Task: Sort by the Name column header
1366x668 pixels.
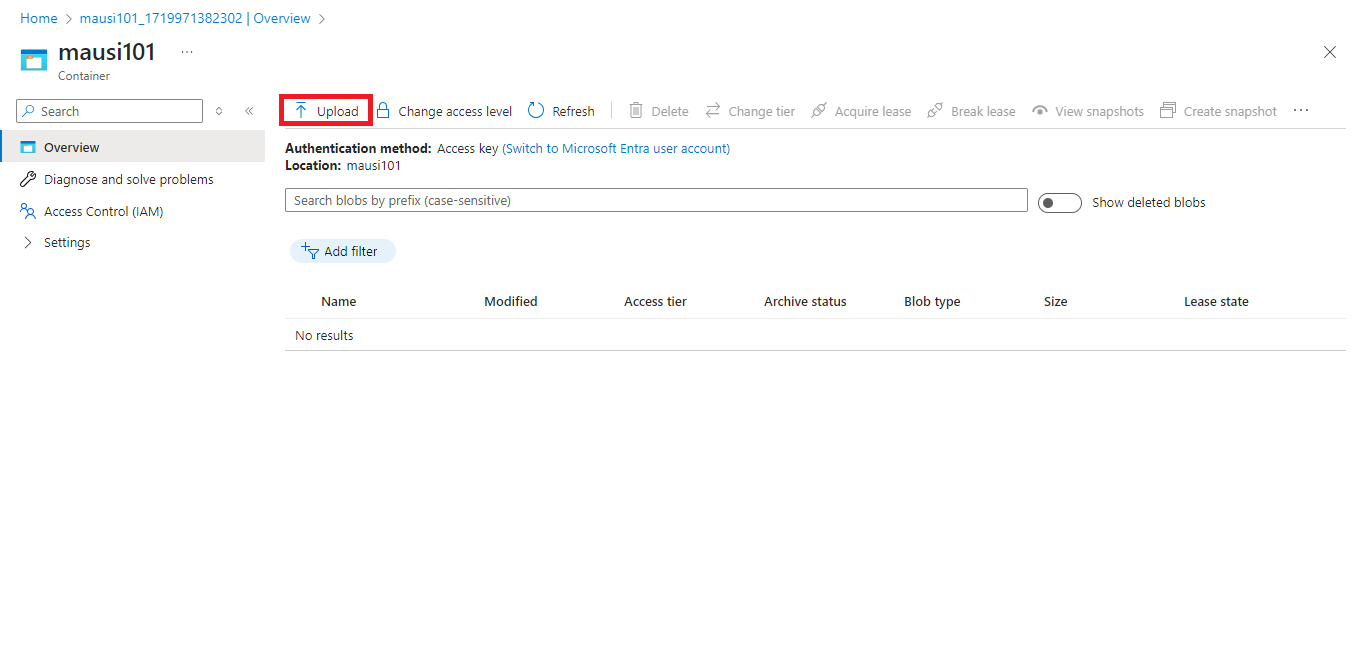Action: coord(339,302)
